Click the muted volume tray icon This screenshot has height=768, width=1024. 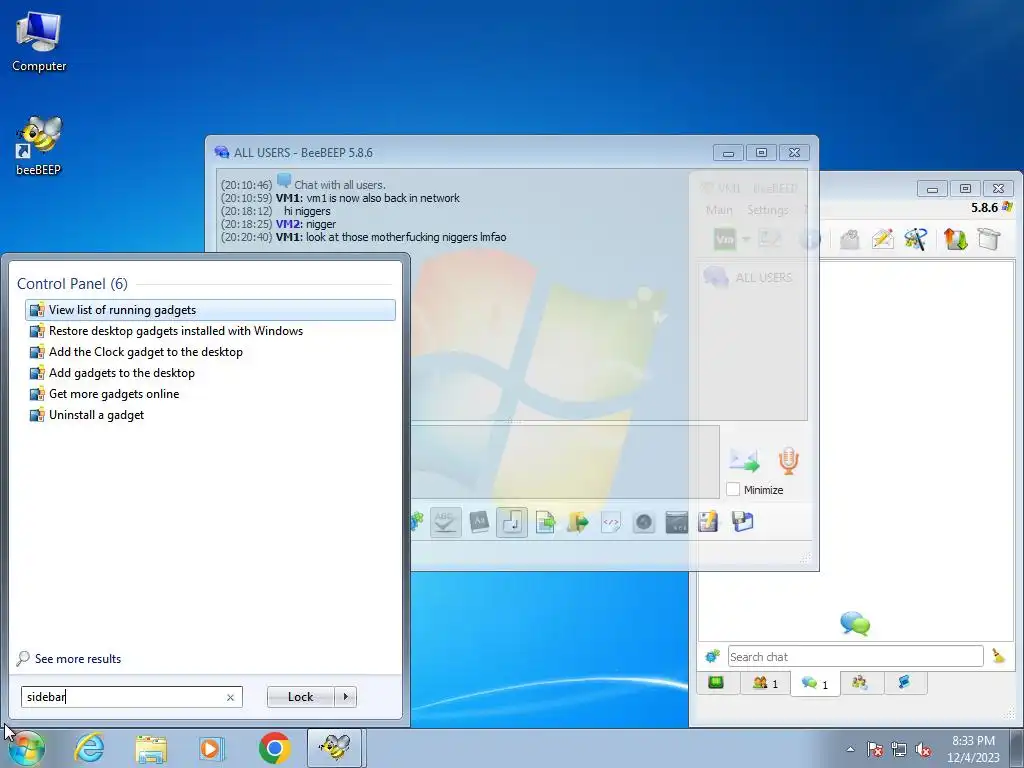point(923,750)
